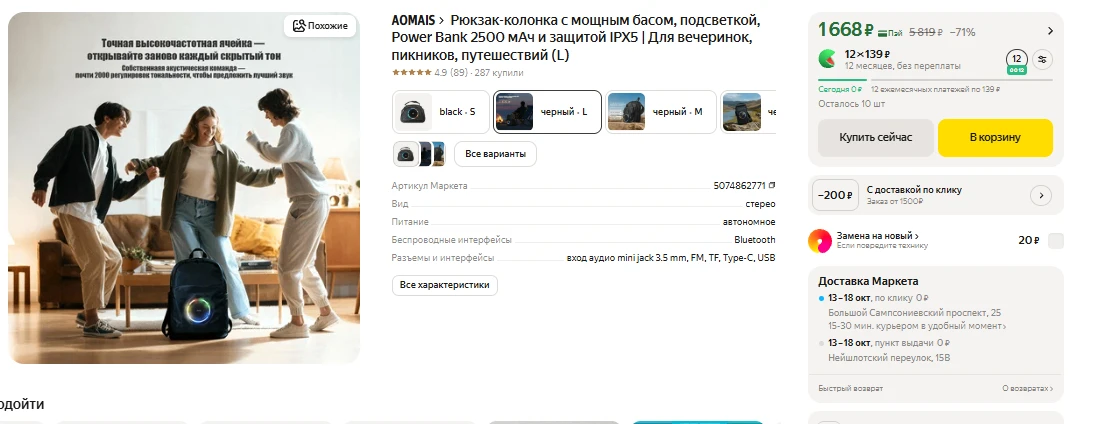
Task: Click the crossed-out price 5 819 ₽
Action: coord(926,32)
